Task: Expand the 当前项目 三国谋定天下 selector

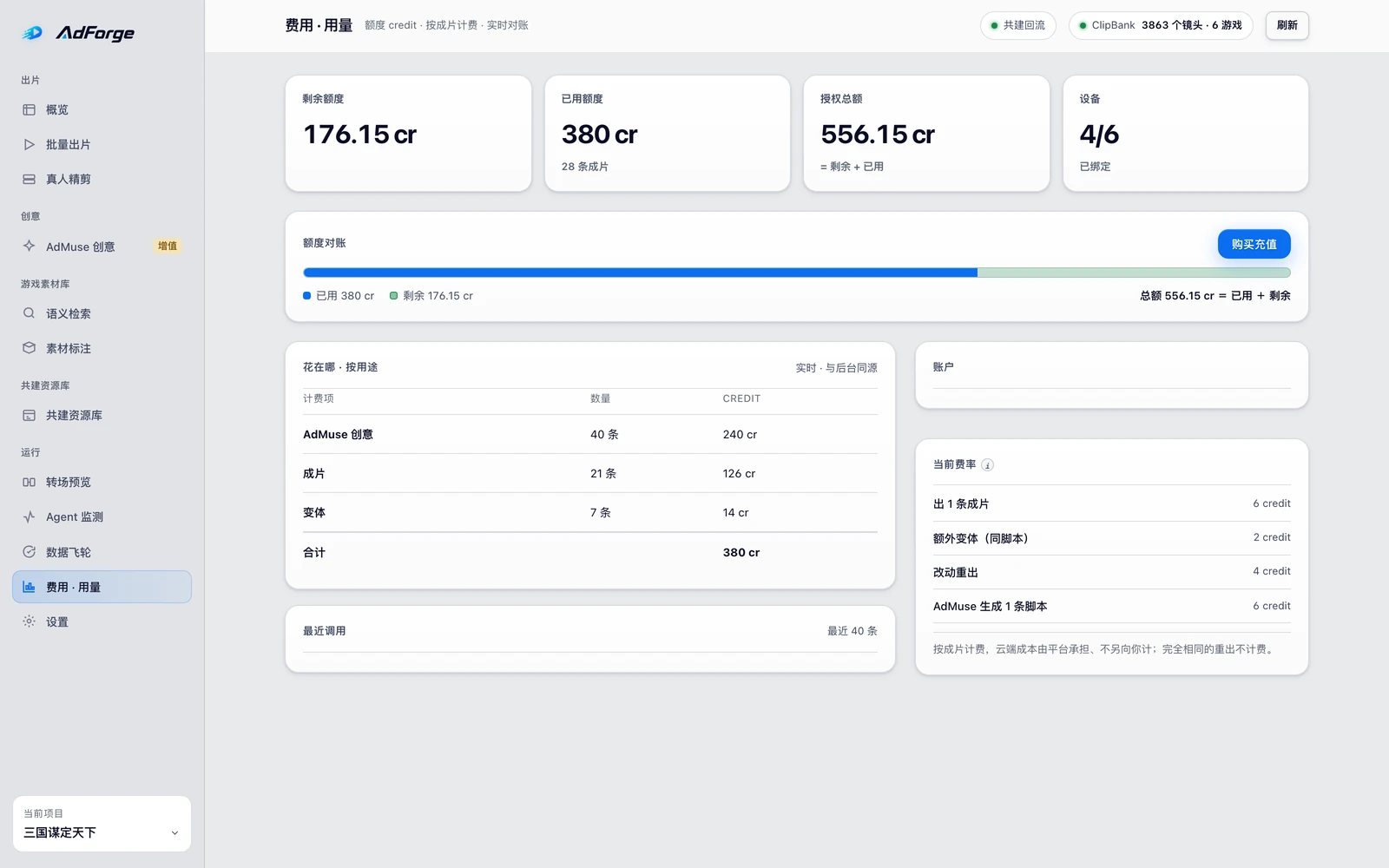Action: (102, 824)
